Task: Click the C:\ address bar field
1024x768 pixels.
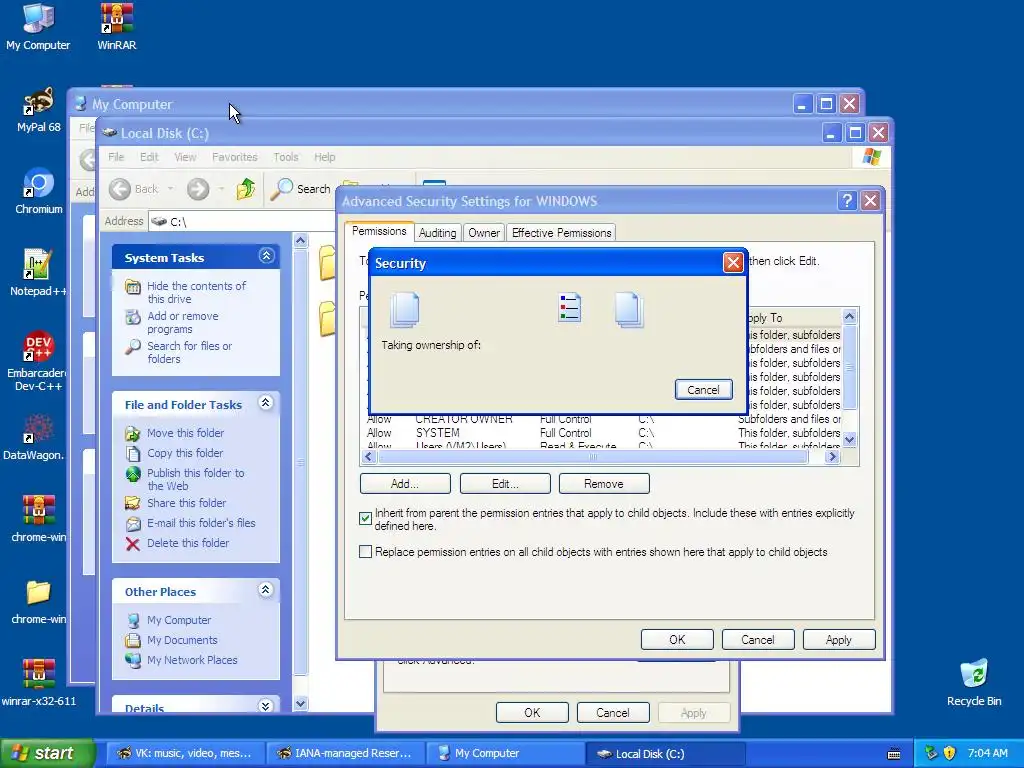Action: [242, 221]
